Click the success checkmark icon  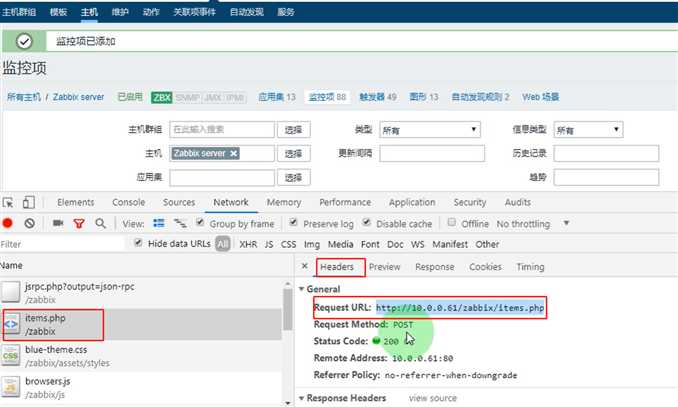(24, 42)
